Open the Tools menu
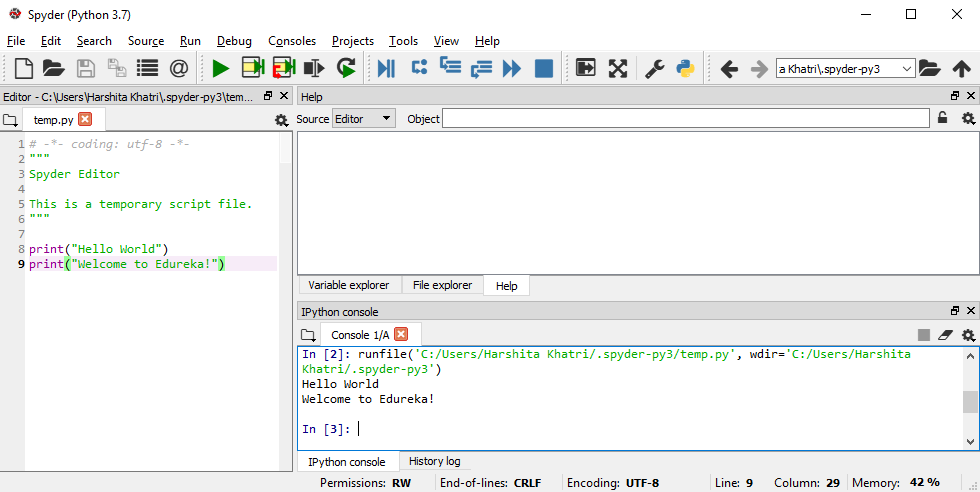This screenshot has height=492, width=980. coord(403,41)
